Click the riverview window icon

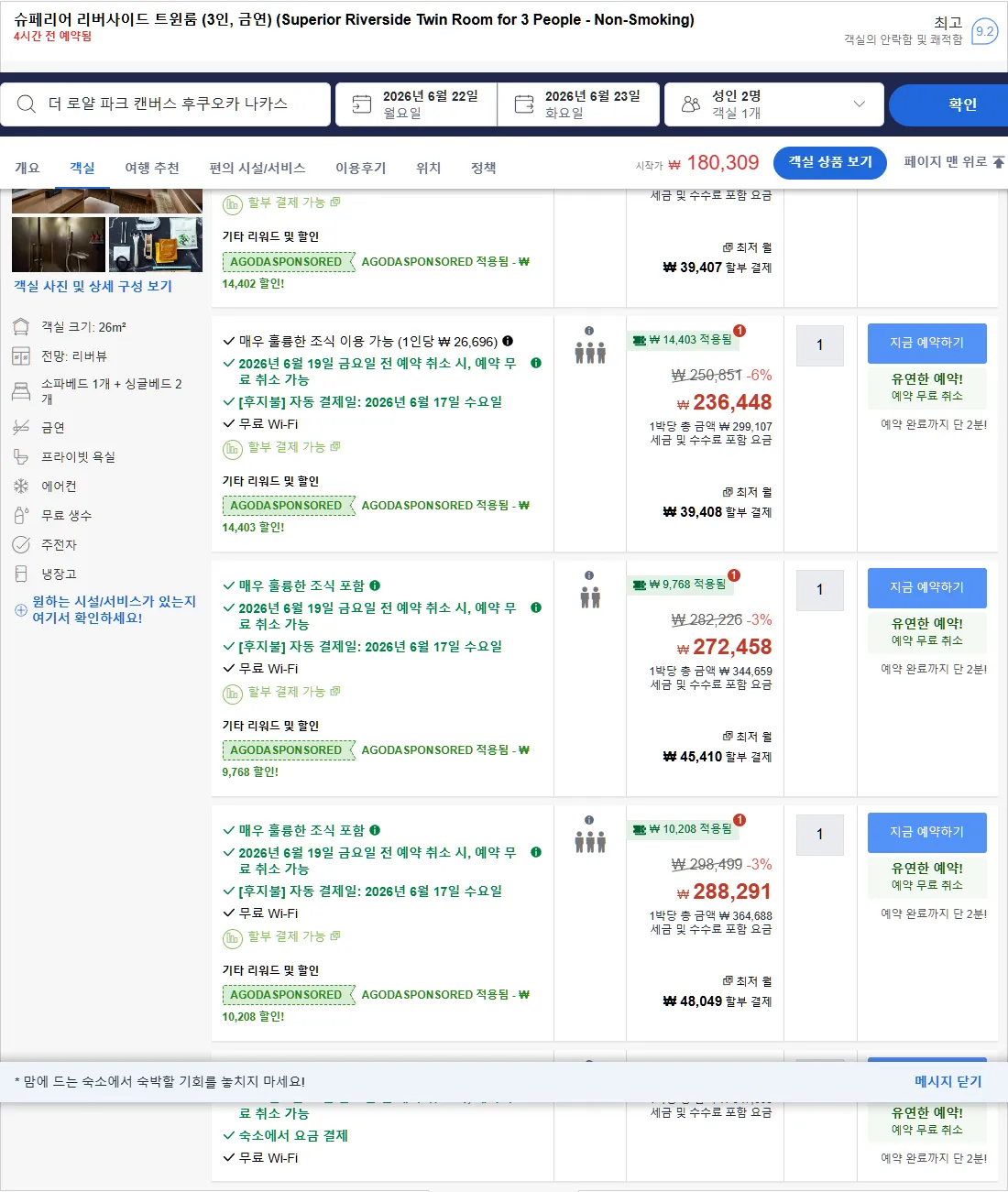(21, 356)
